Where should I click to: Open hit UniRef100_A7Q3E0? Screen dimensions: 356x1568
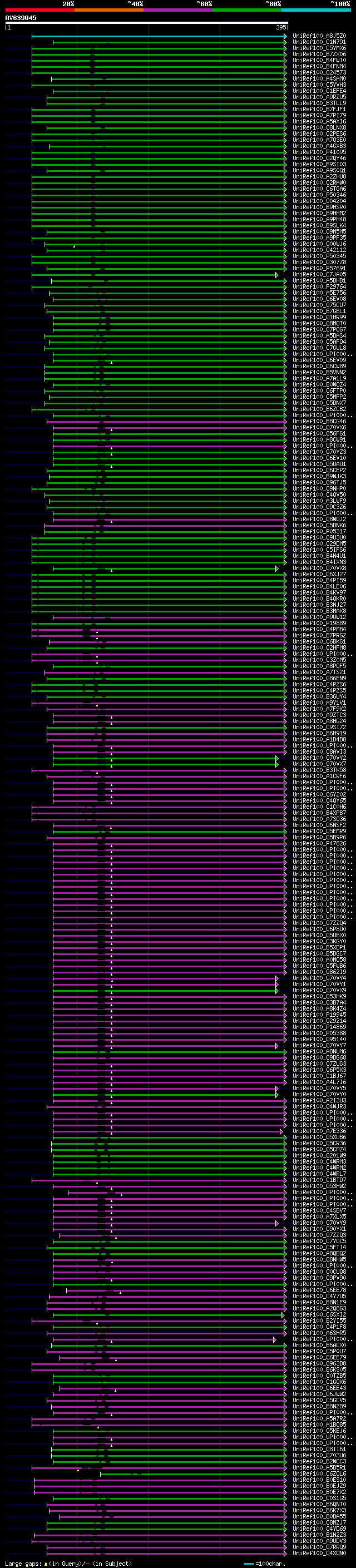click(x=319, y=140)
